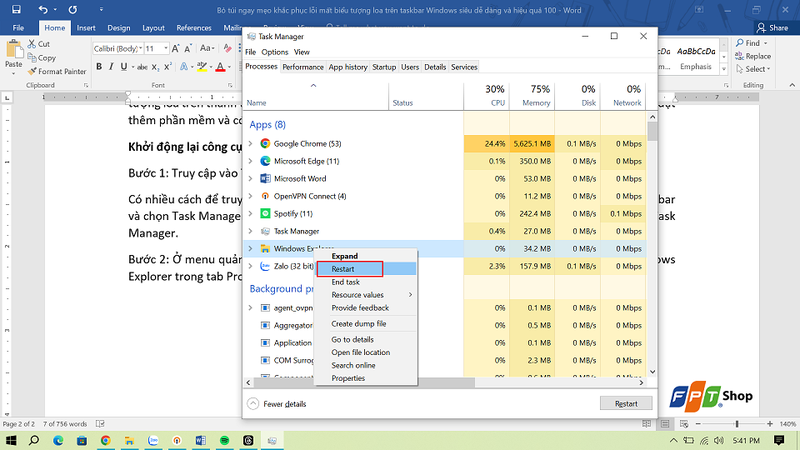Viewport: 800px width, 450px height.
Task: Click the Share button in Word
Action: (x=772, y=28)
